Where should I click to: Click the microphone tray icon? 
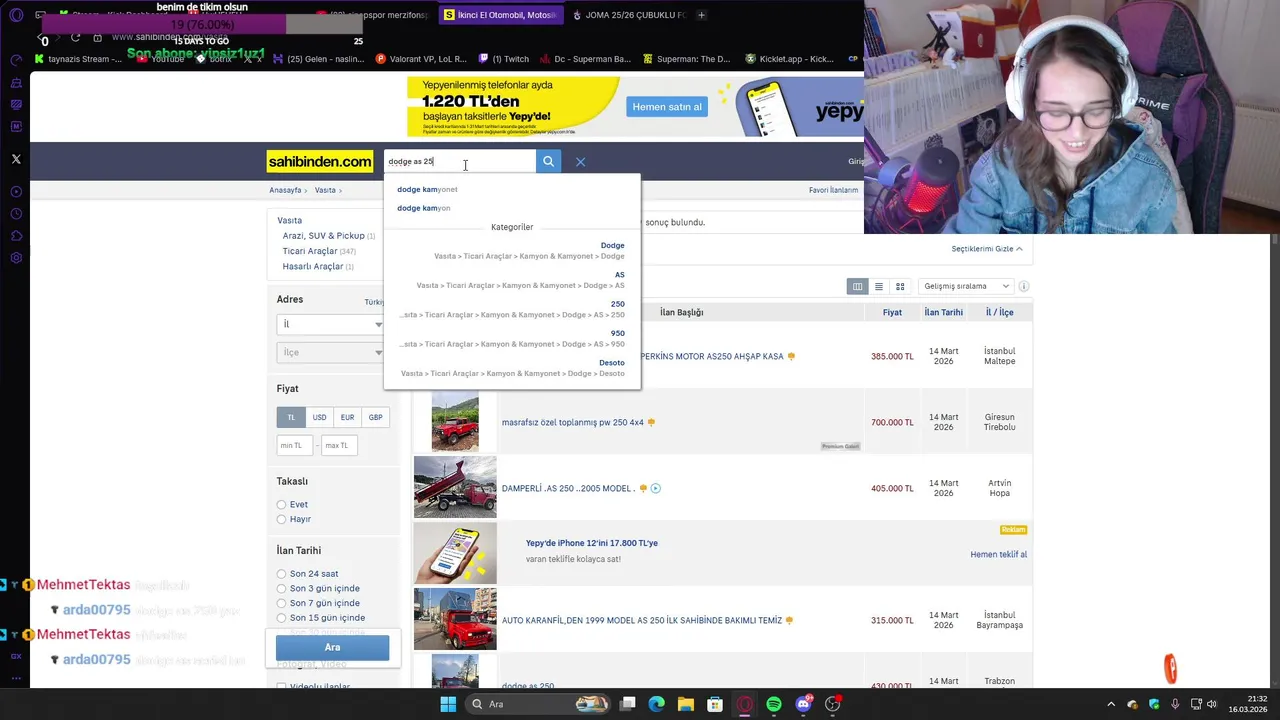[x=1175, y=704]
